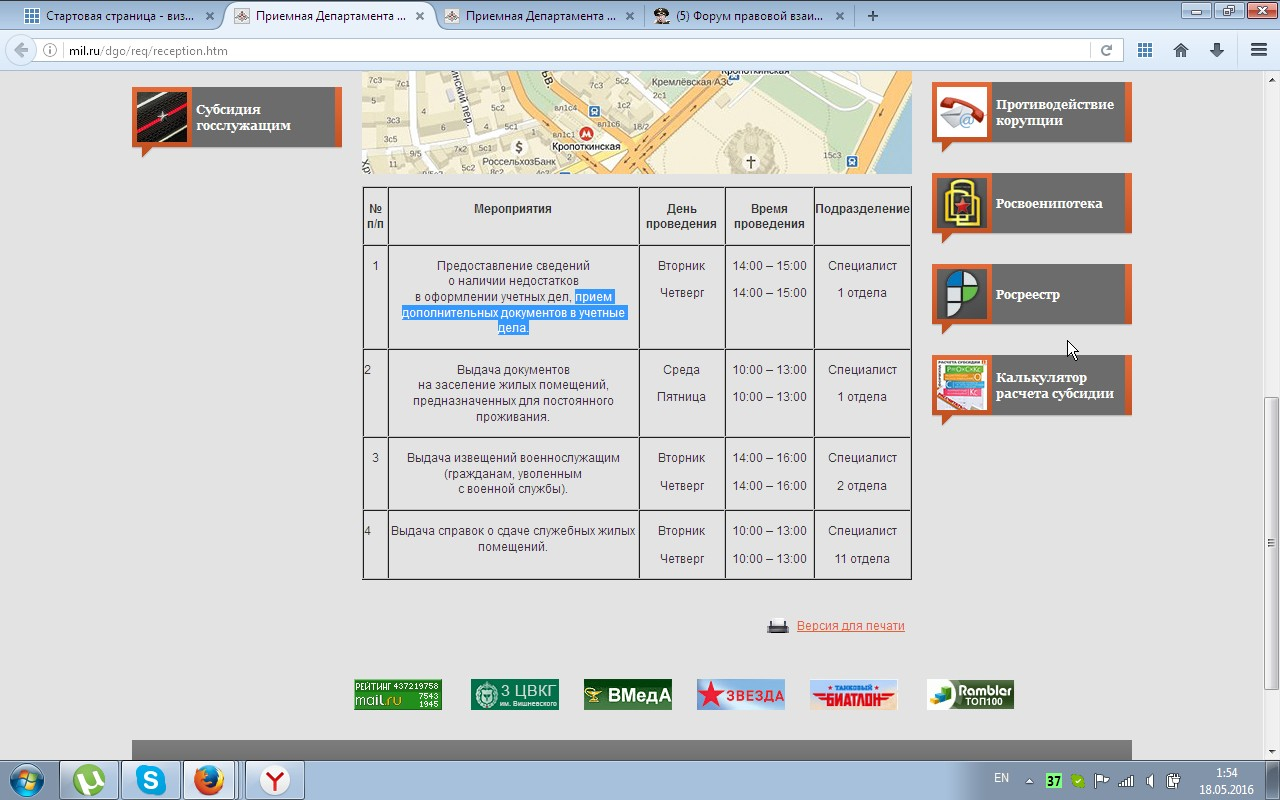Click the Субсидия госслужащим banner

[x=237, y=118]
